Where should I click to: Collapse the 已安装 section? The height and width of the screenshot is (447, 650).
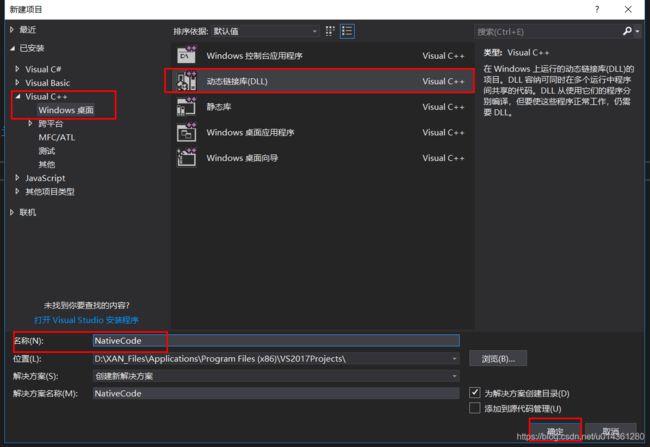tap(12, 48)
